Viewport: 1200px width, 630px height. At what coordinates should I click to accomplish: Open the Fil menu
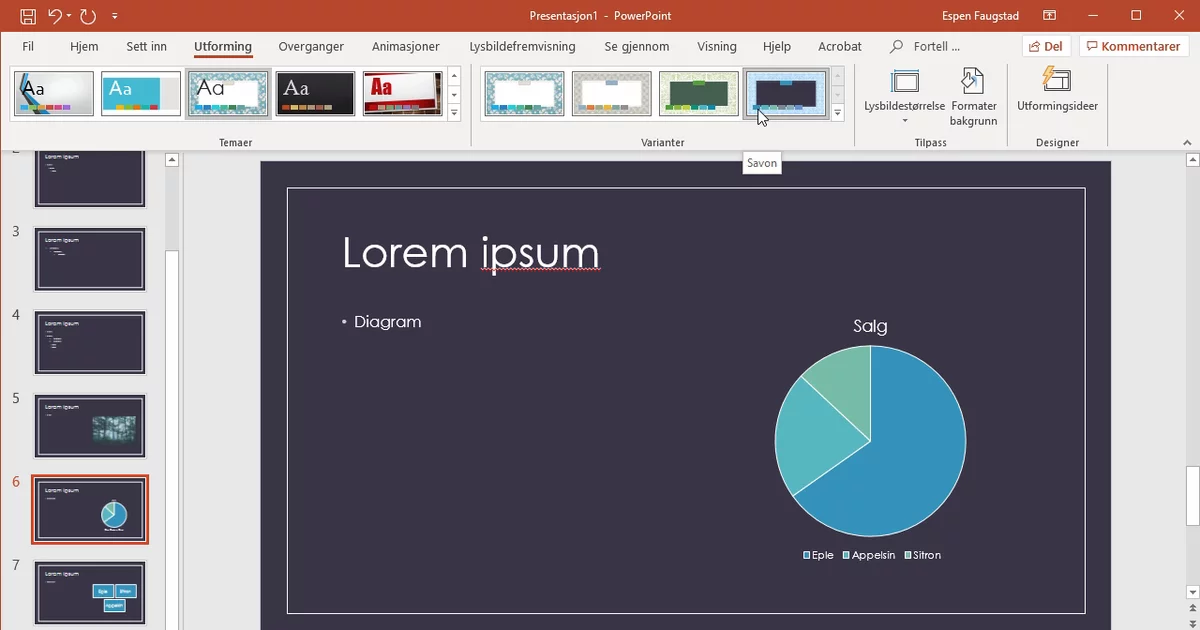(x=28, y=46)
